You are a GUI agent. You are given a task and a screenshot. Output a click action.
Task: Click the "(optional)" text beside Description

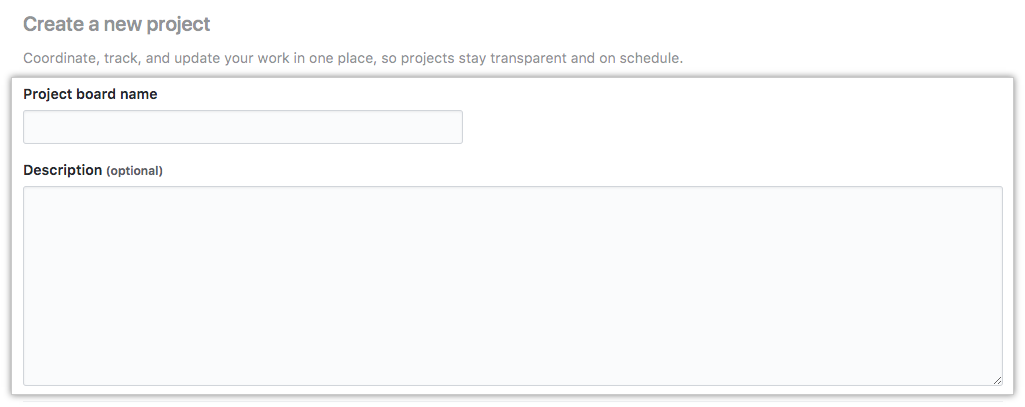tap(135, 171)
